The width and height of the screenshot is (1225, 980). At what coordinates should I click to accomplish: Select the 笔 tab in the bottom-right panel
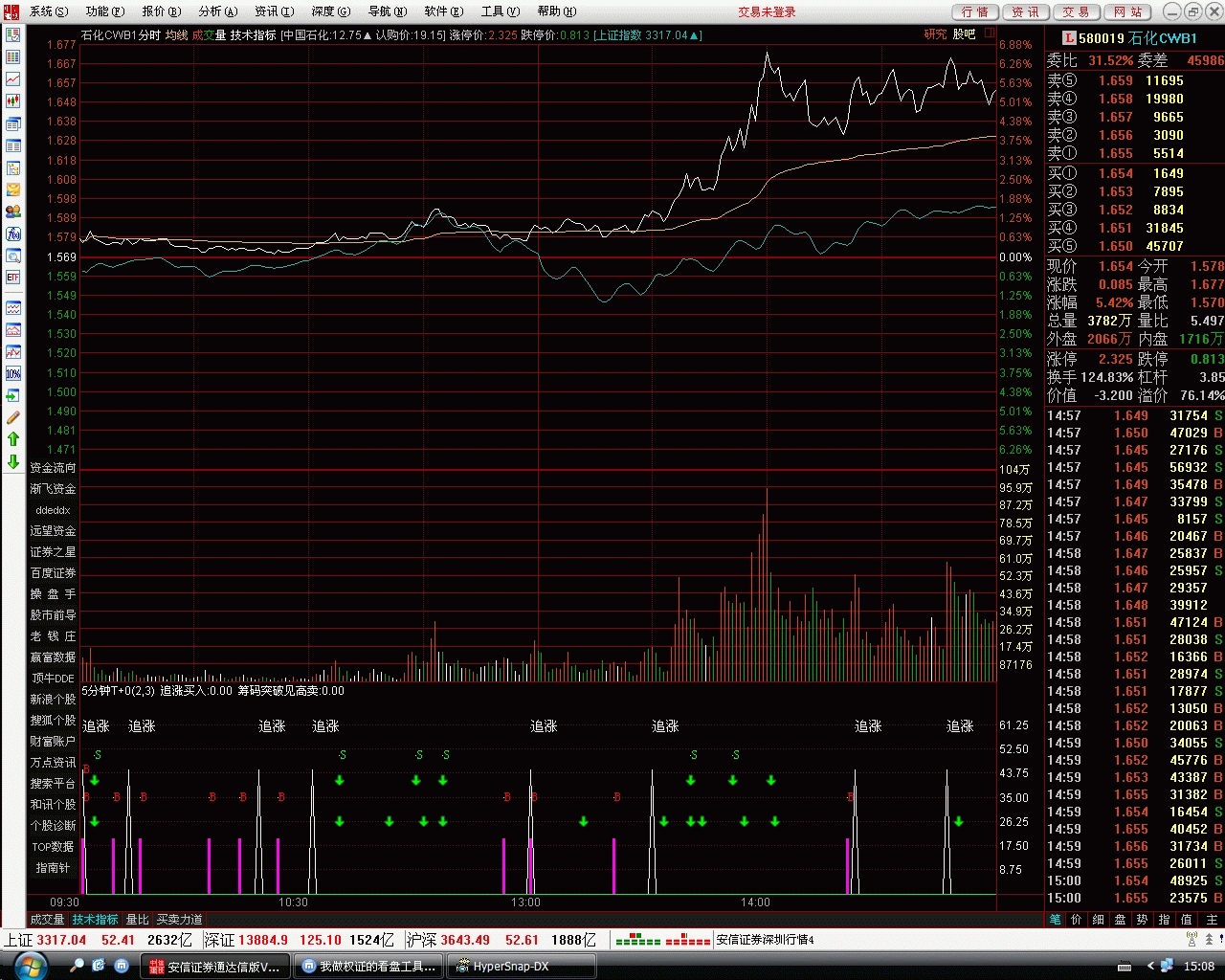[1056, 920]
